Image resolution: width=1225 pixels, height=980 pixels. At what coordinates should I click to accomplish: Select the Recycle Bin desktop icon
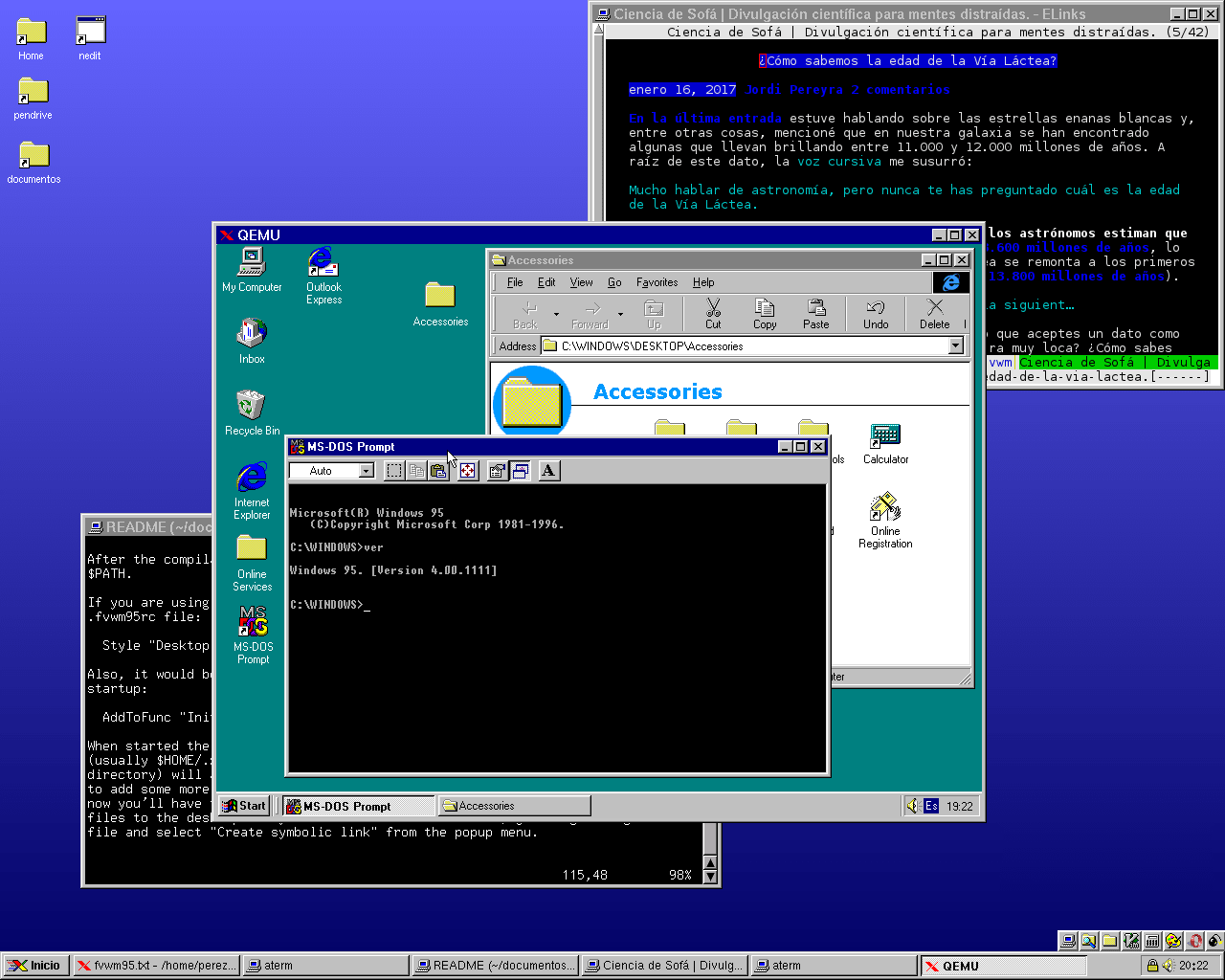click(x=252, y=413)
